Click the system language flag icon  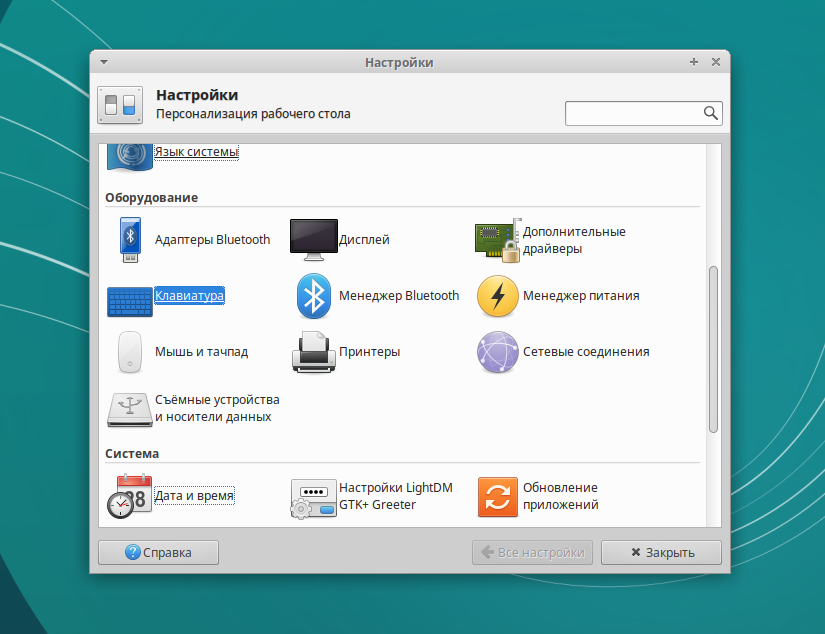[129, 157]
